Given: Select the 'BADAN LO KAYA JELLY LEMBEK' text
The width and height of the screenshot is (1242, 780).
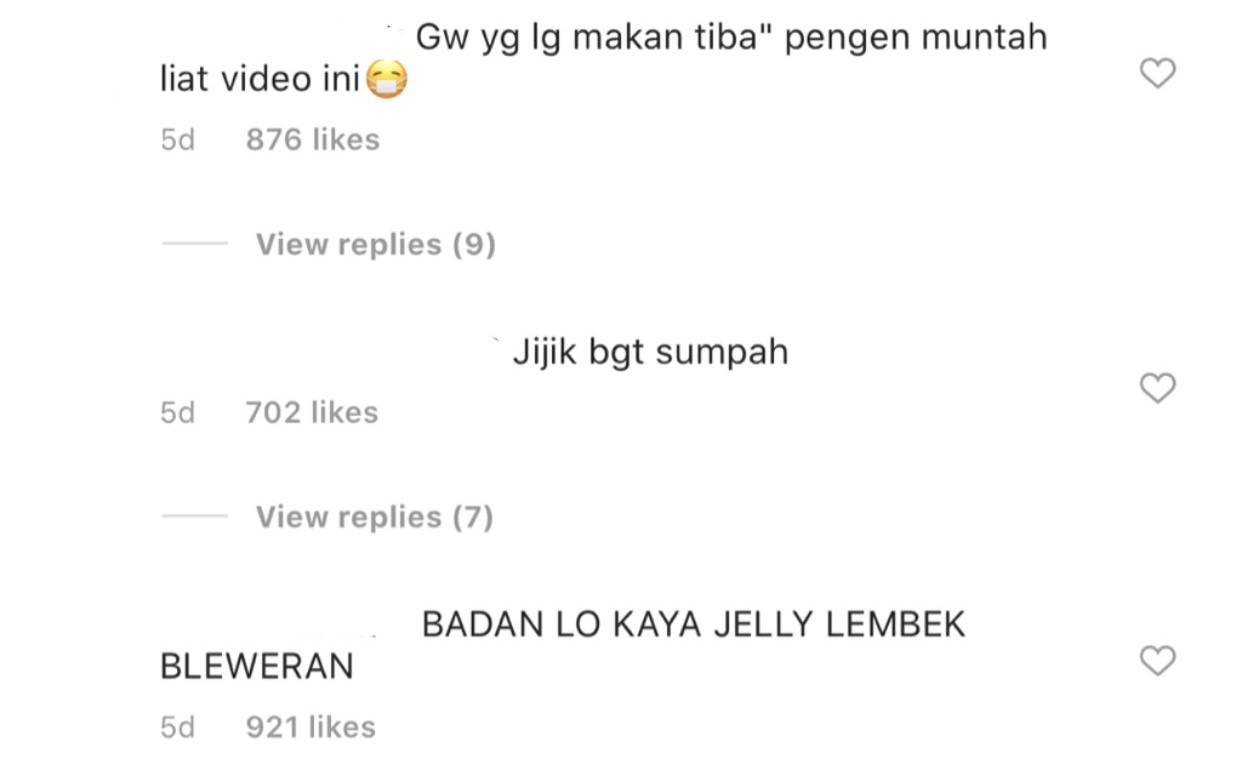Looking at the screenshot, I should coord(693,625).
